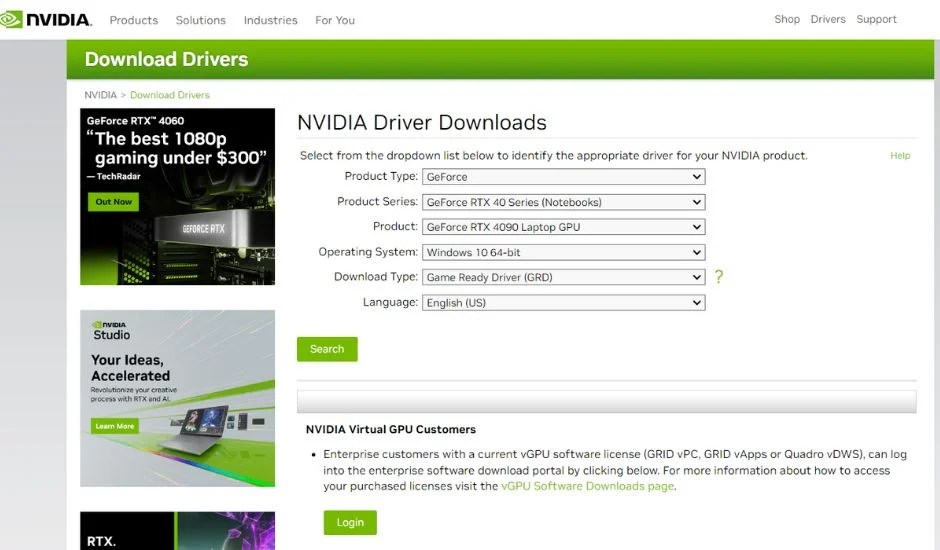Click the NVIDIA logo
The width and height of the screenshot is (940, 550).
pos(46,19)
